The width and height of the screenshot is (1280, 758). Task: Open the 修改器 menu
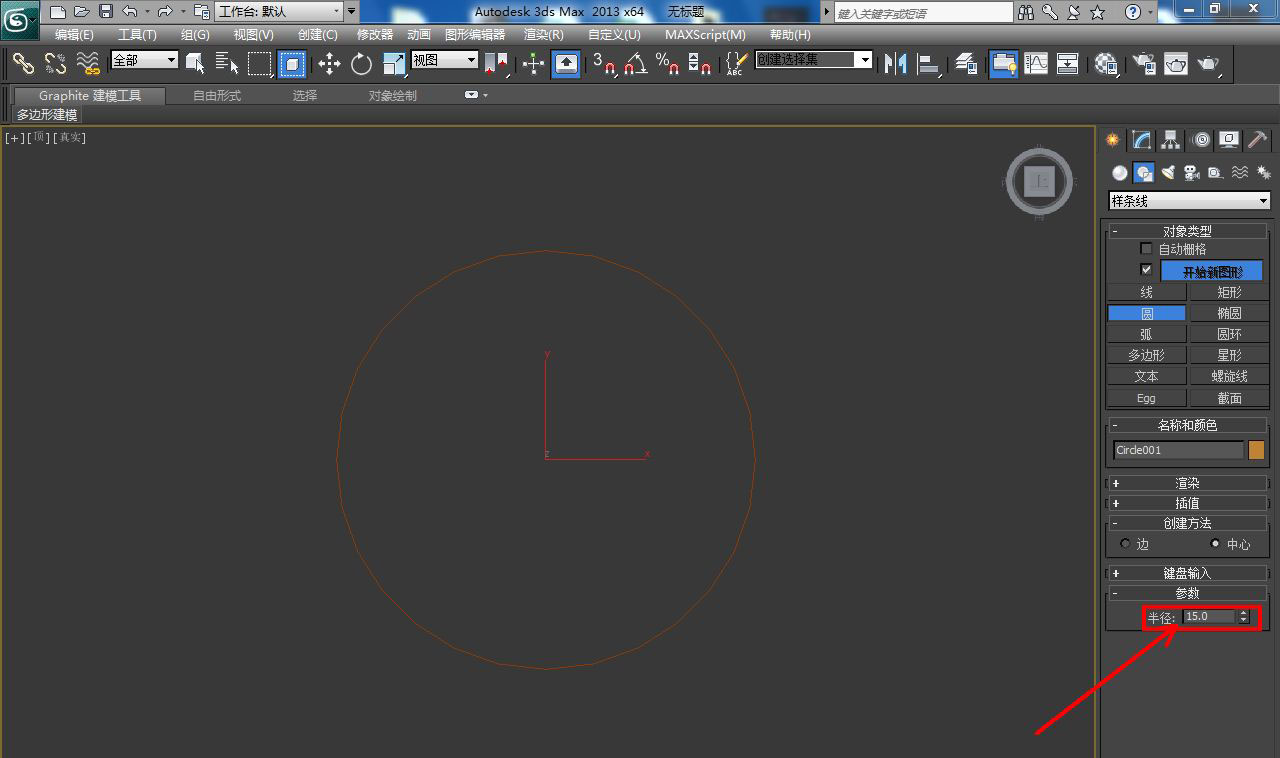pos(375,35)
